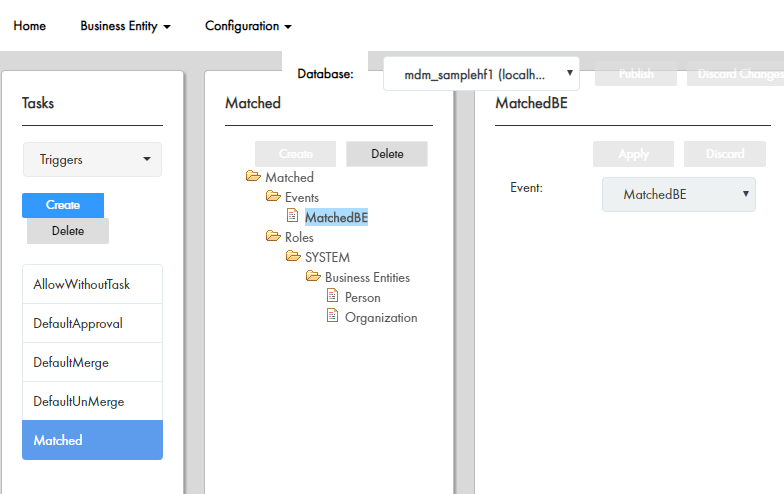This screenshot has width=784, height=494.
Task: Select the Person tree node
Action: (x=362, y=297)
